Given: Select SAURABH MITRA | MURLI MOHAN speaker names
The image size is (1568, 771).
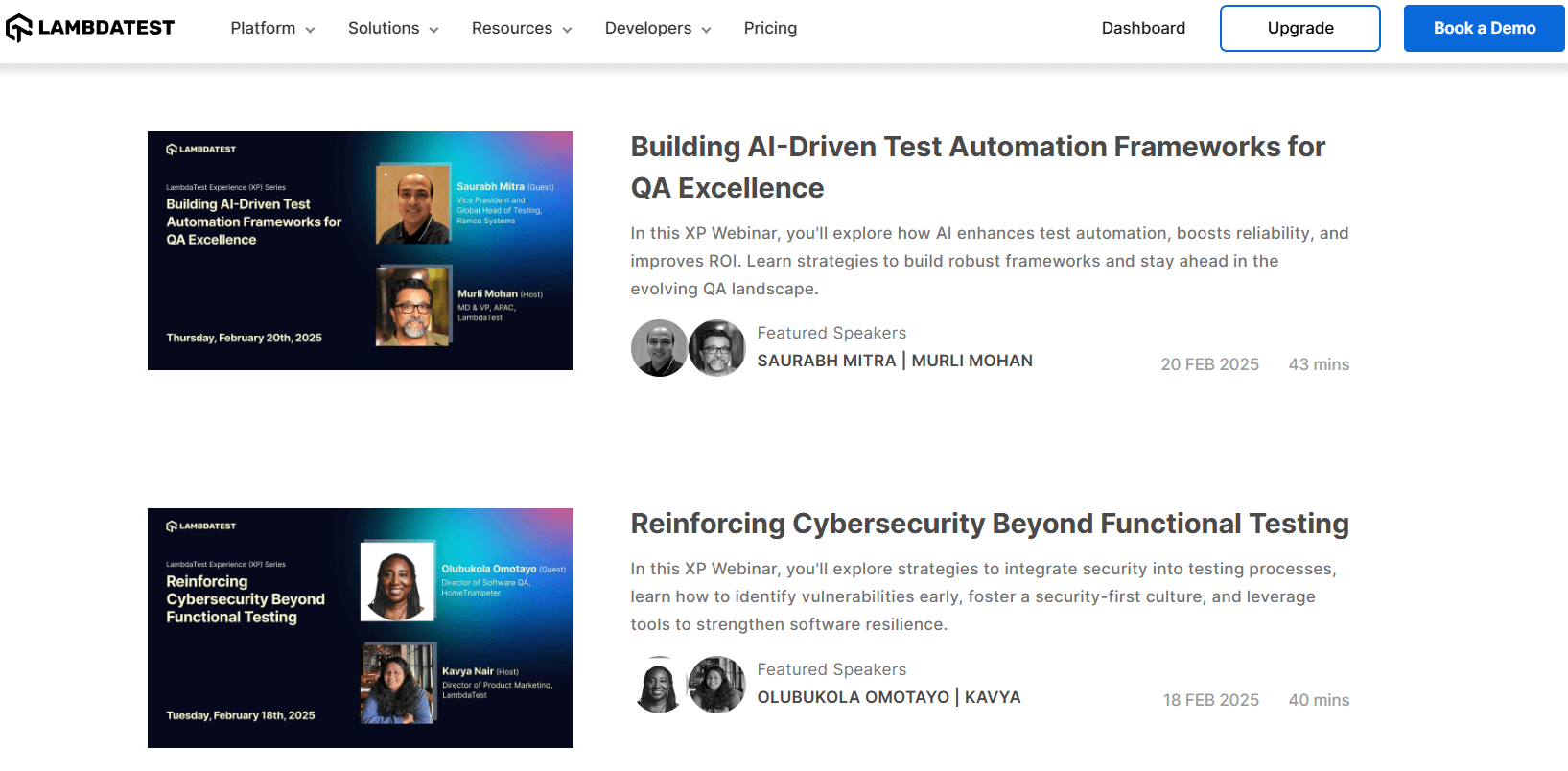Looking at the screenshot, I should click(895, 361).
